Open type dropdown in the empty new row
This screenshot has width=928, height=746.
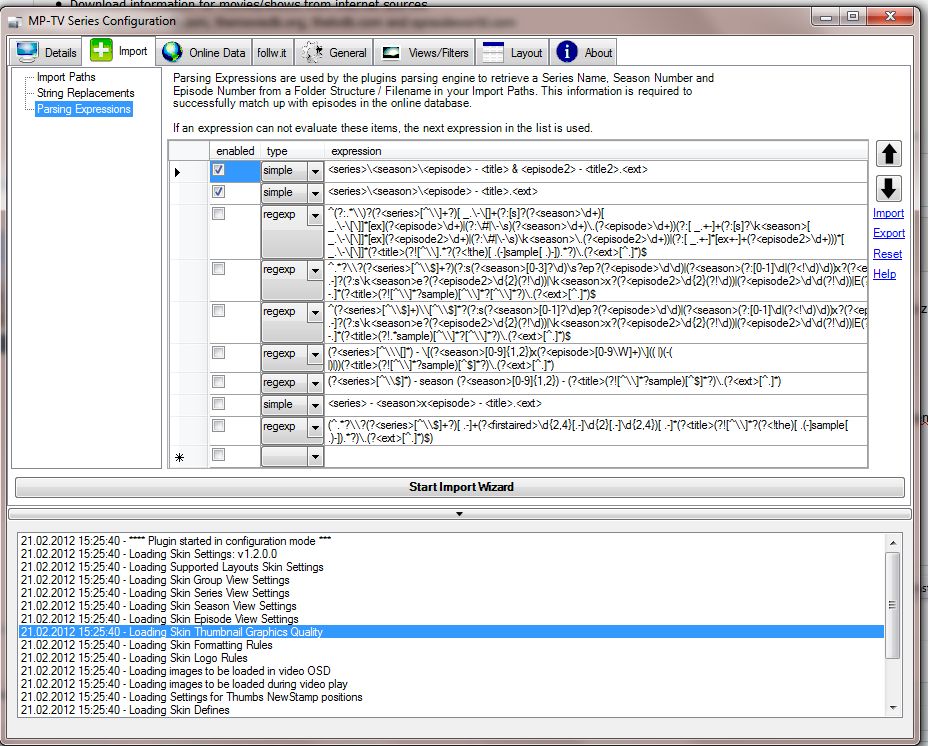click(x=315, y=457)
